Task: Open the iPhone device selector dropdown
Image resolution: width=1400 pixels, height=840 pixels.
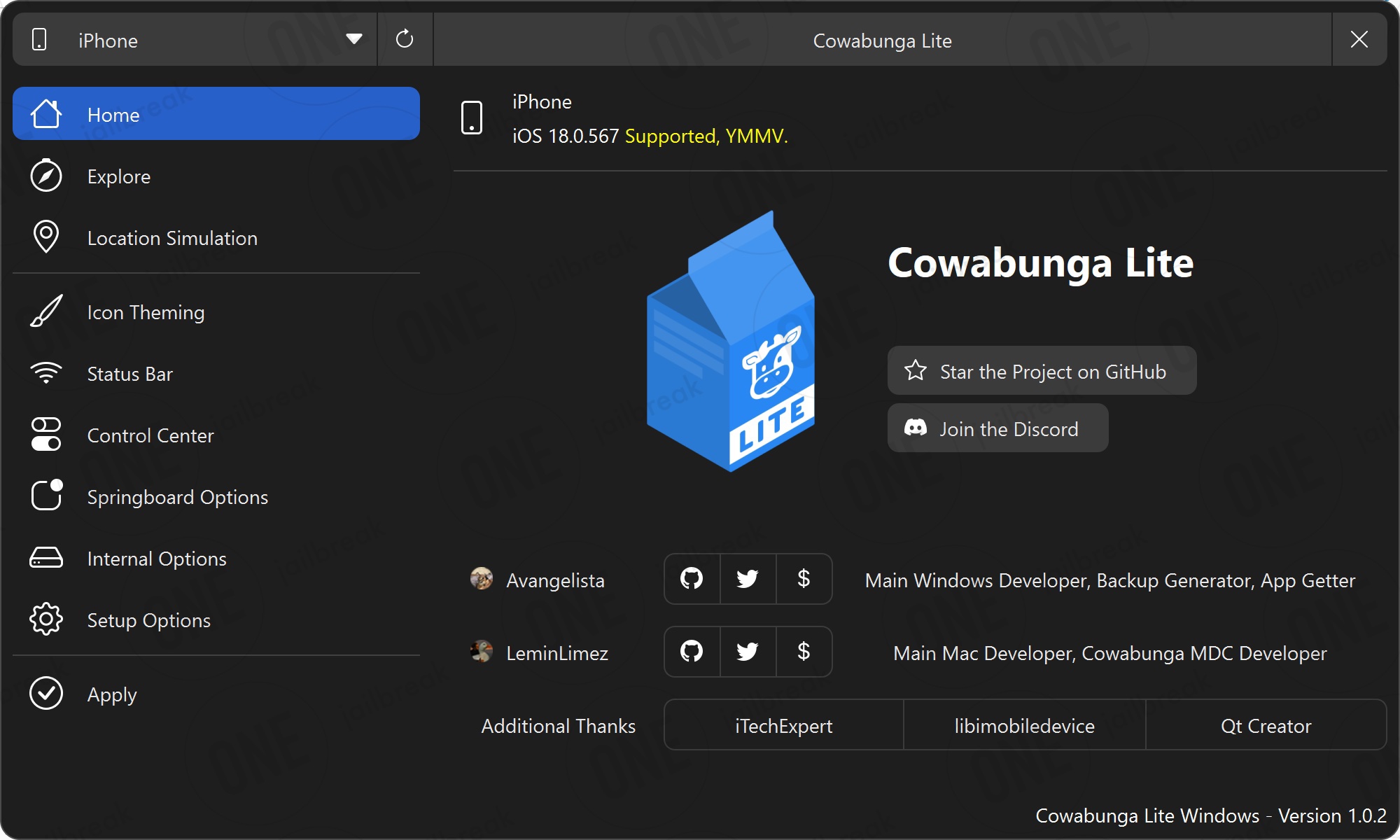Action: click(x=195, y=40)
